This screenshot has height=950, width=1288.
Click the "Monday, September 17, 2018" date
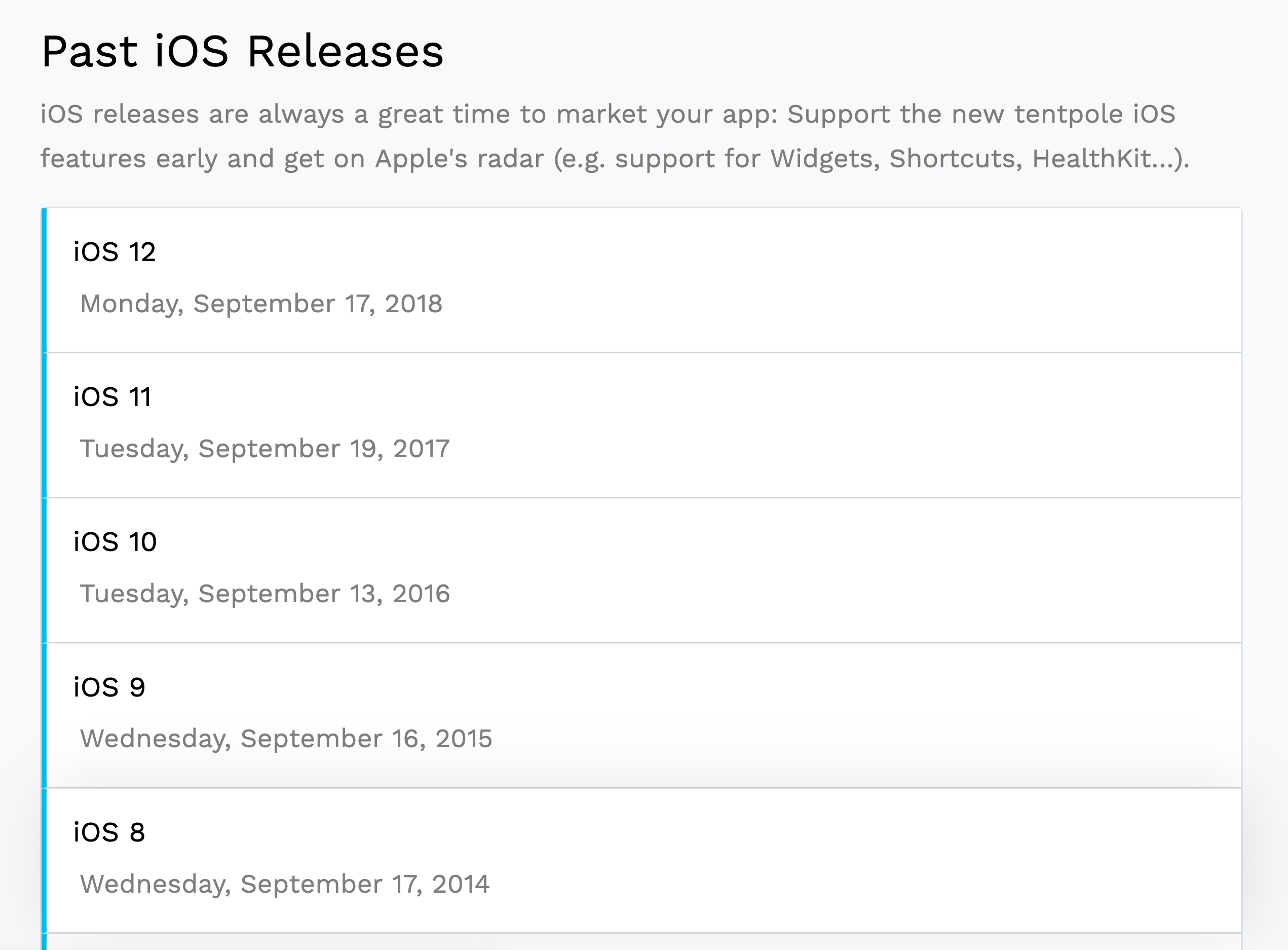(x=260, y=303)
